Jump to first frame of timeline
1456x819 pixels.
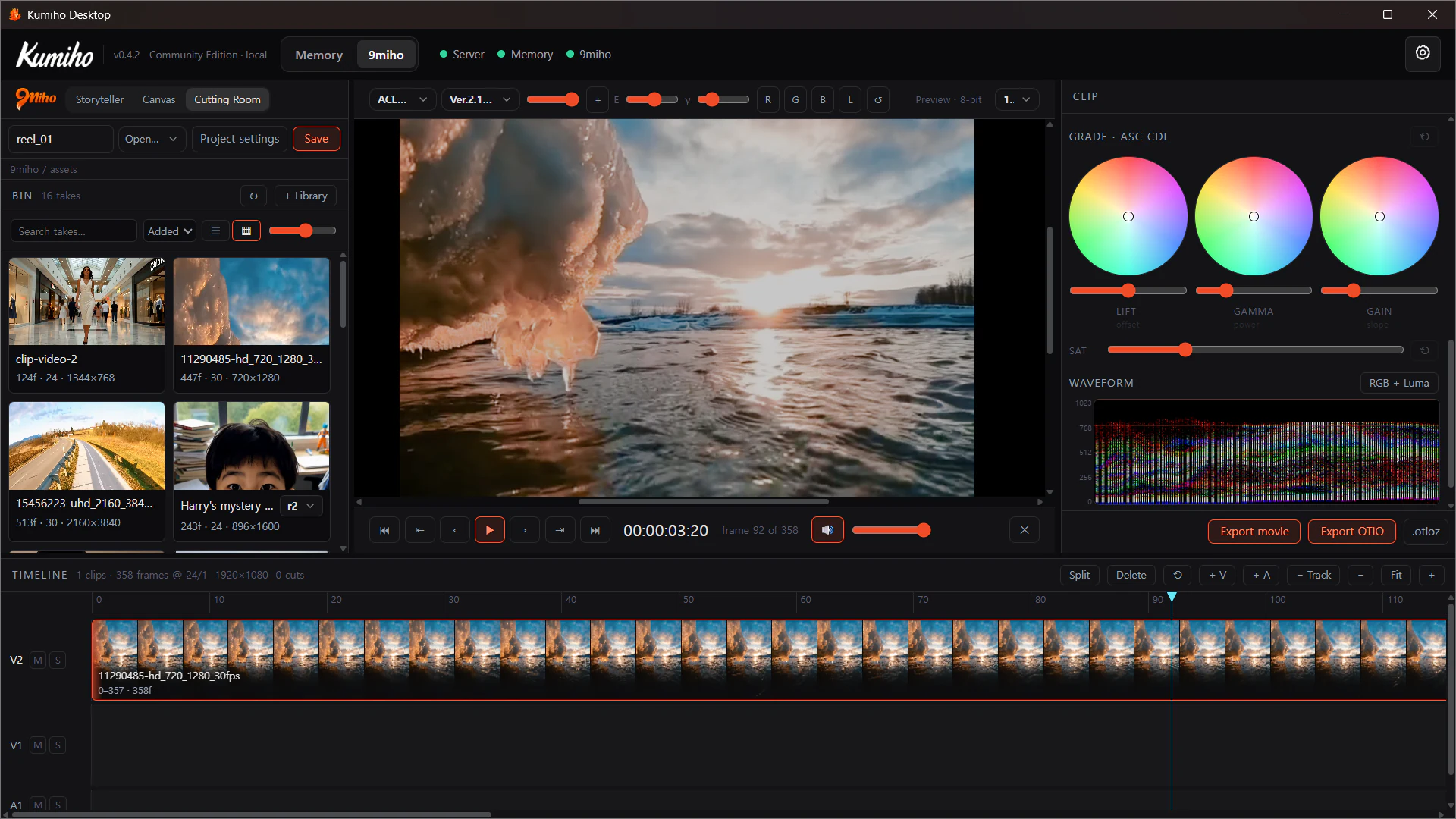coord(384,530)
